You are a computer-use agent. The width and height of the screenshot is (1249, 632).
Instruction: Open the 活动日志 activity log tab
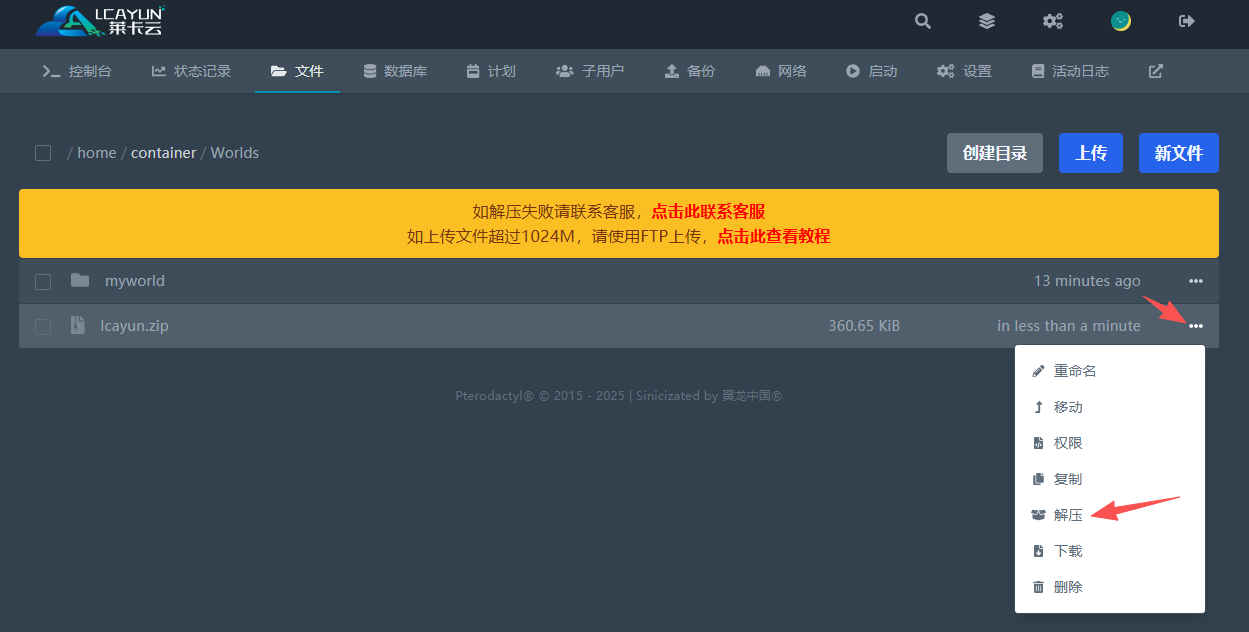pyautogui.click(x=1070, y=71)
